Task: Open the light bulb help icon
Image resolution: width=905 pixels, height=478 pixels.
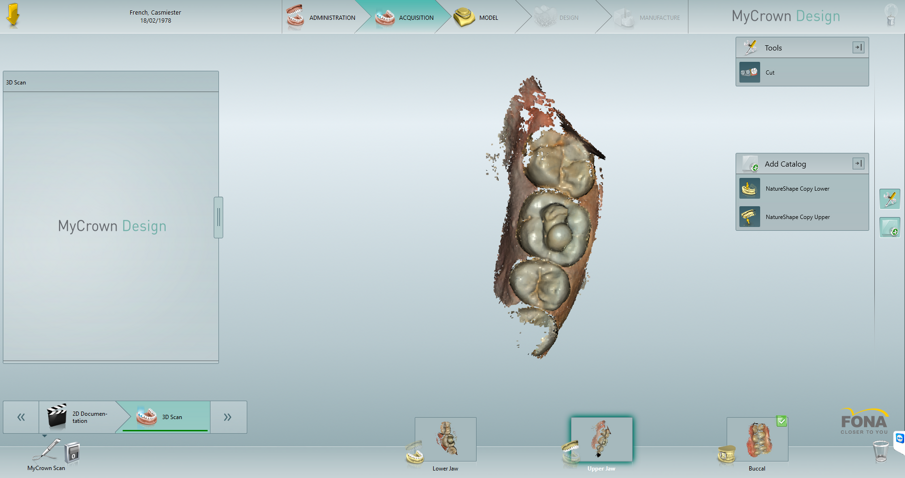Action: tap(890, 16)
